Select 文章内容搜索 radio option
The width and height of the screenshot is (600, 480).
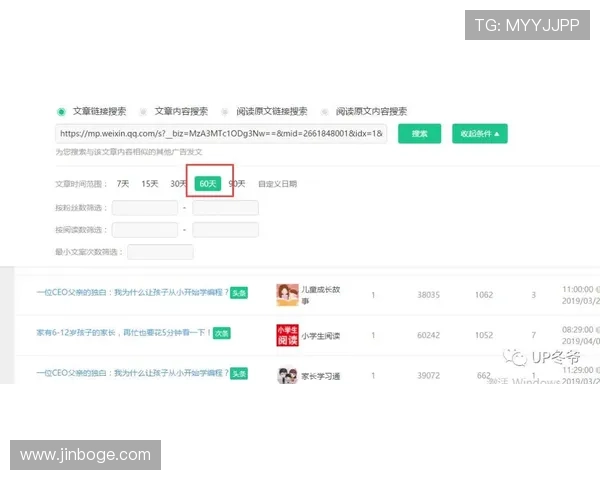(143, 112)
